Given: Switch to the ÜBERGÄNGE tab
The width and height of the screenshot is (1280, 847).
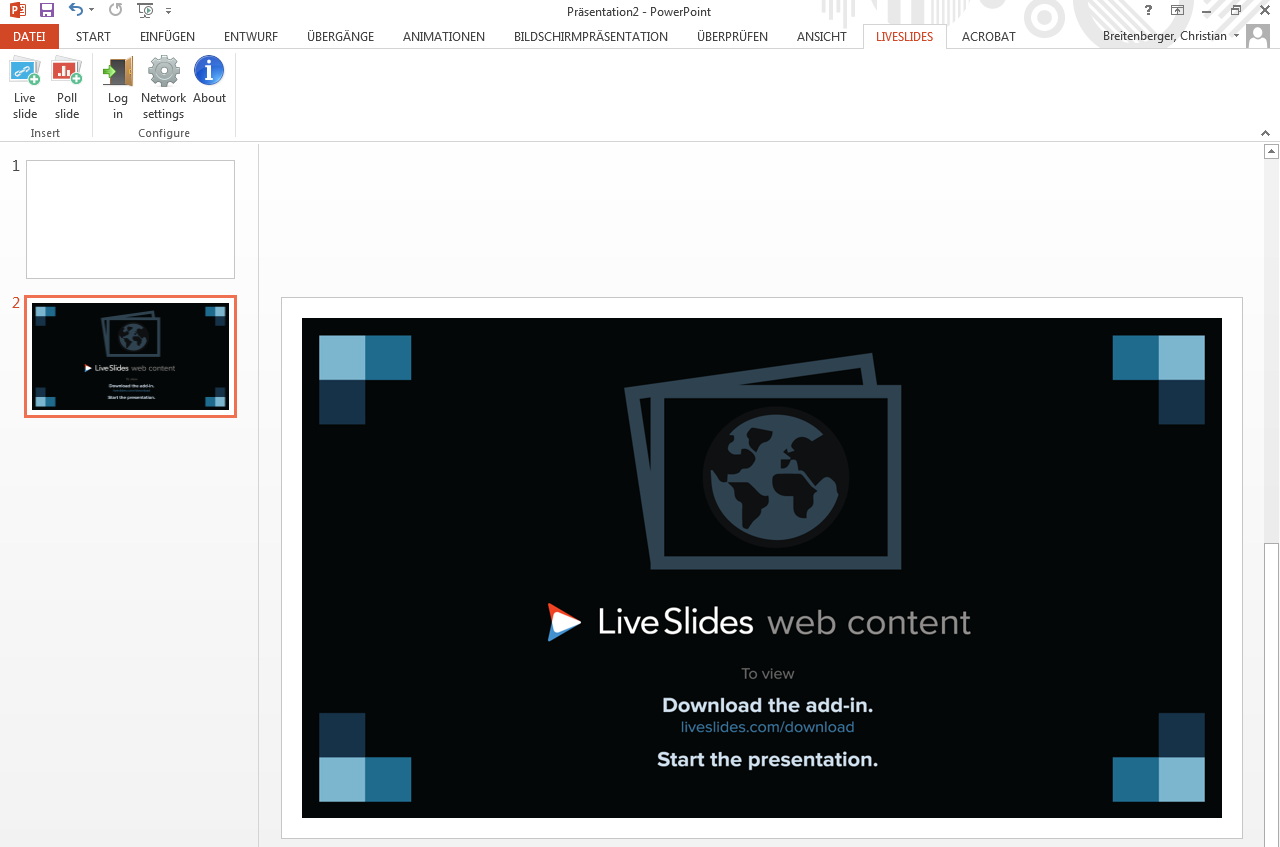Looking at the screenshot, I should [x=340, y=36].
